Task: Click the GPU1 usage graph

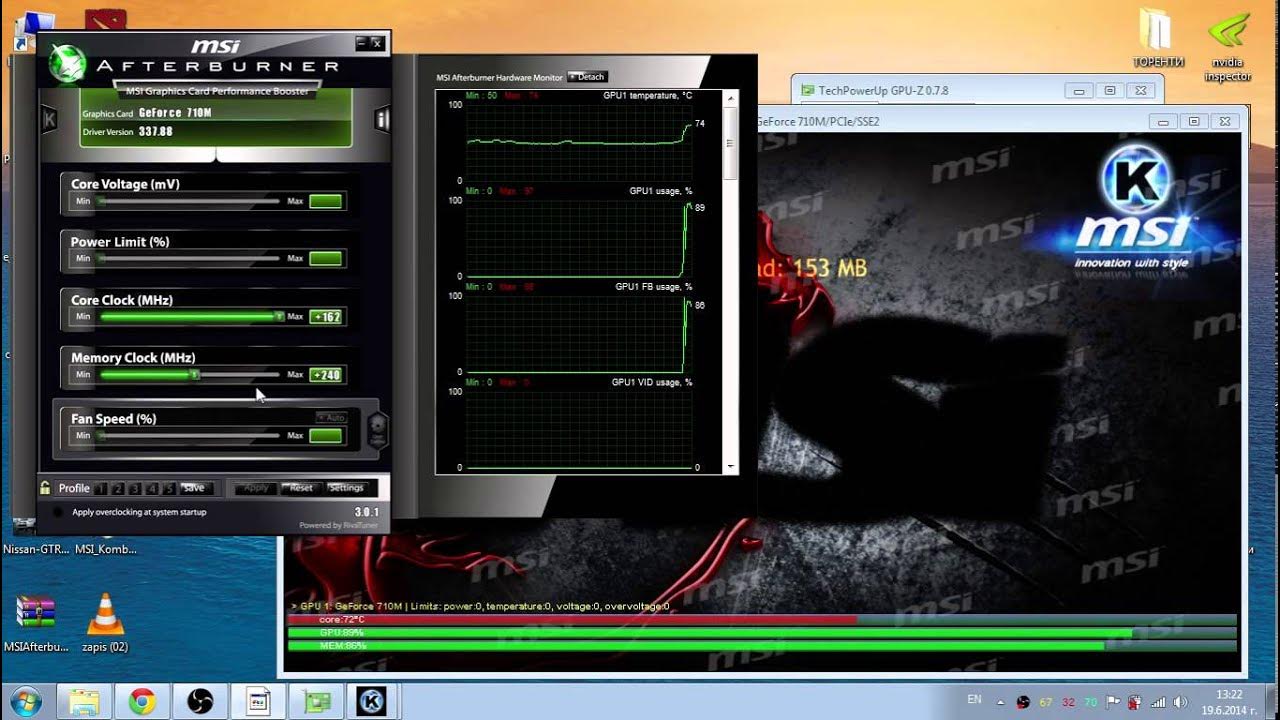Action: click(x=579, y=238)
